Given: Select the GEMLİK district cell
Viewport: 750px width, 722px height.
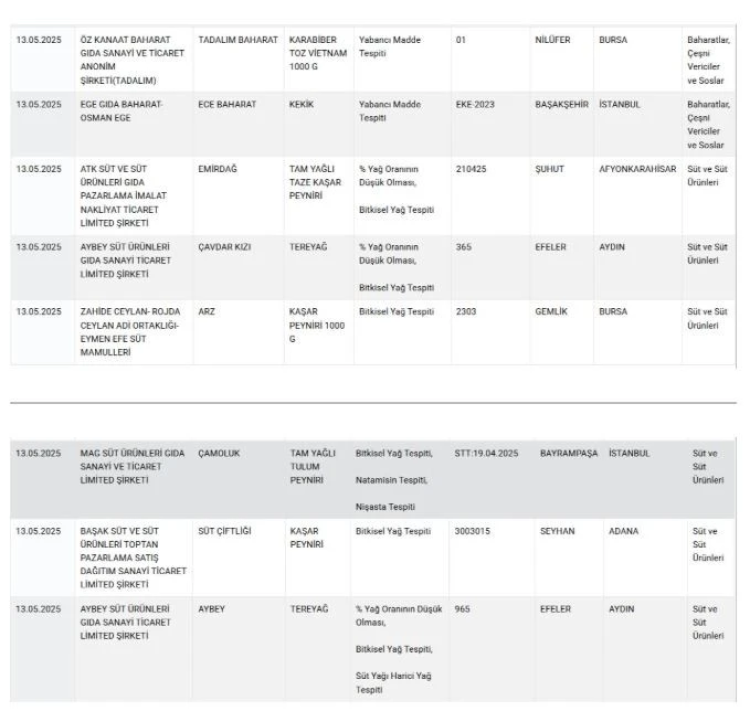Looking at the screenshot, I should pos(553,311).
